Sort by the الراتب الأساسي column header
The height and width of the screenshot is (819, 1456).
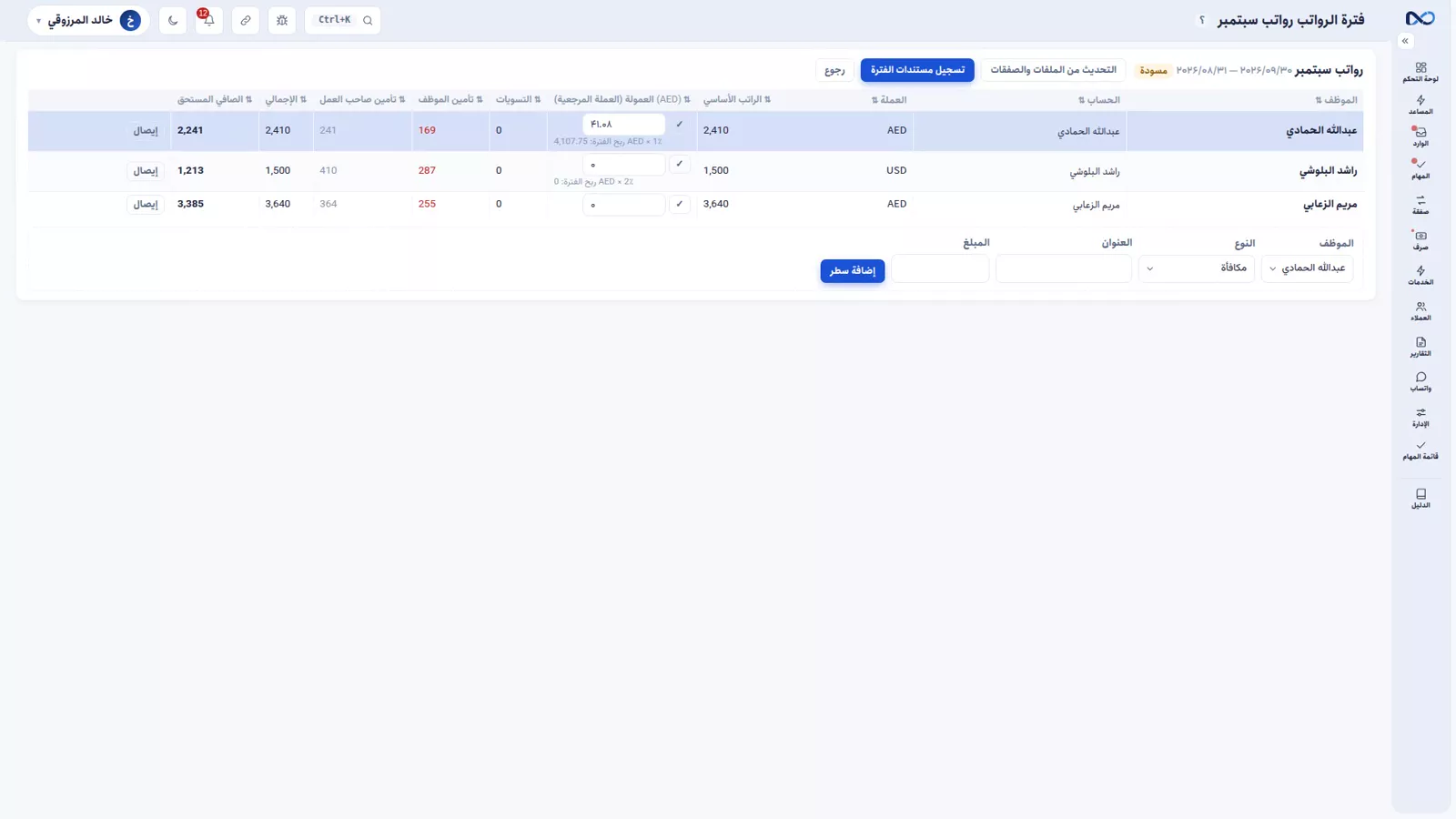coord(737,99)
